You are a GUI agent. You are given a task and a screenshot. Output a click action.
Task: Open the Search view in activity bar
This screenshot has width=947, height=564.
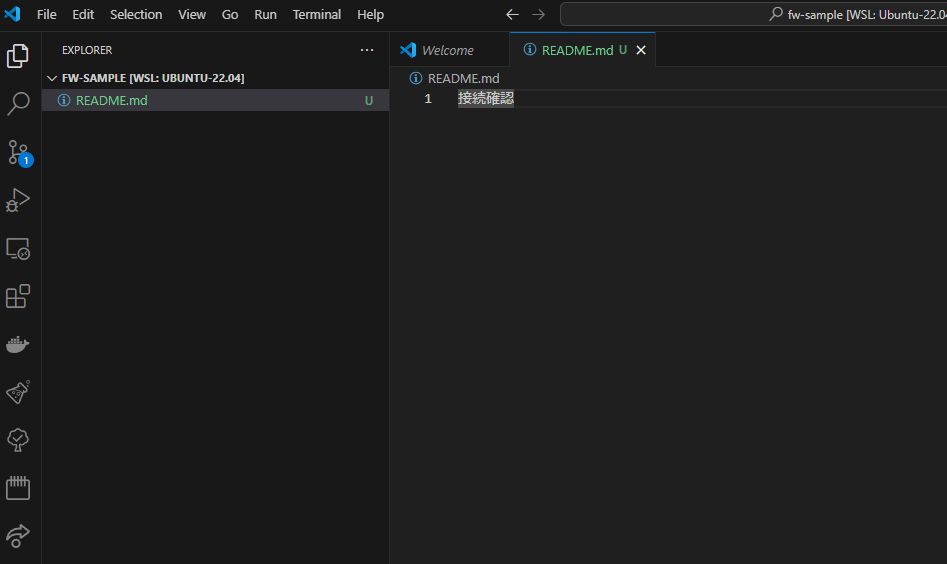18,104
